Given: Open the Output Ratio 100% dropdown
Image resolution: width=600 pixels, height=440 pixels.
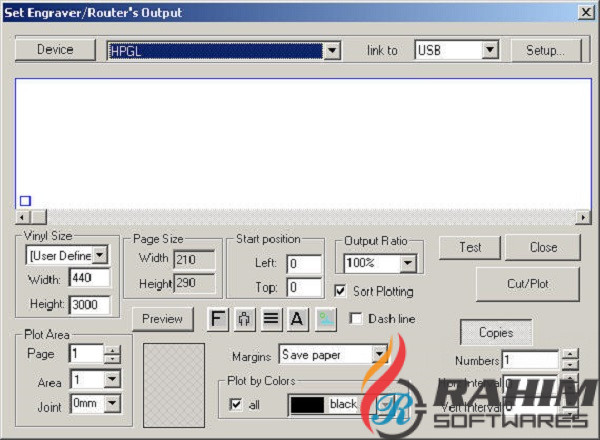Looking at the screenshot, I should (x=408, y=263).
